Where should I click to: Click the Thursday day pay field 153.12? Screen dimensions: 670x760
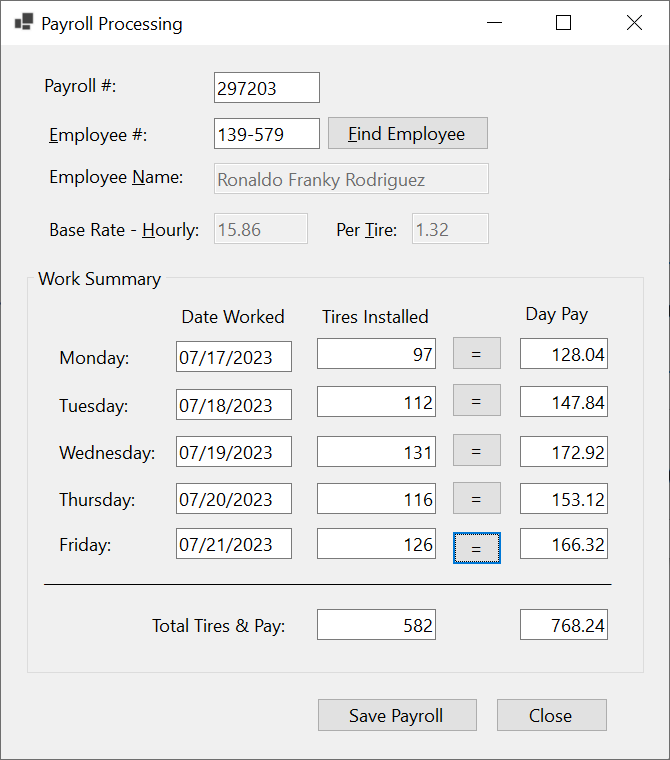click(x=564, y=498)
